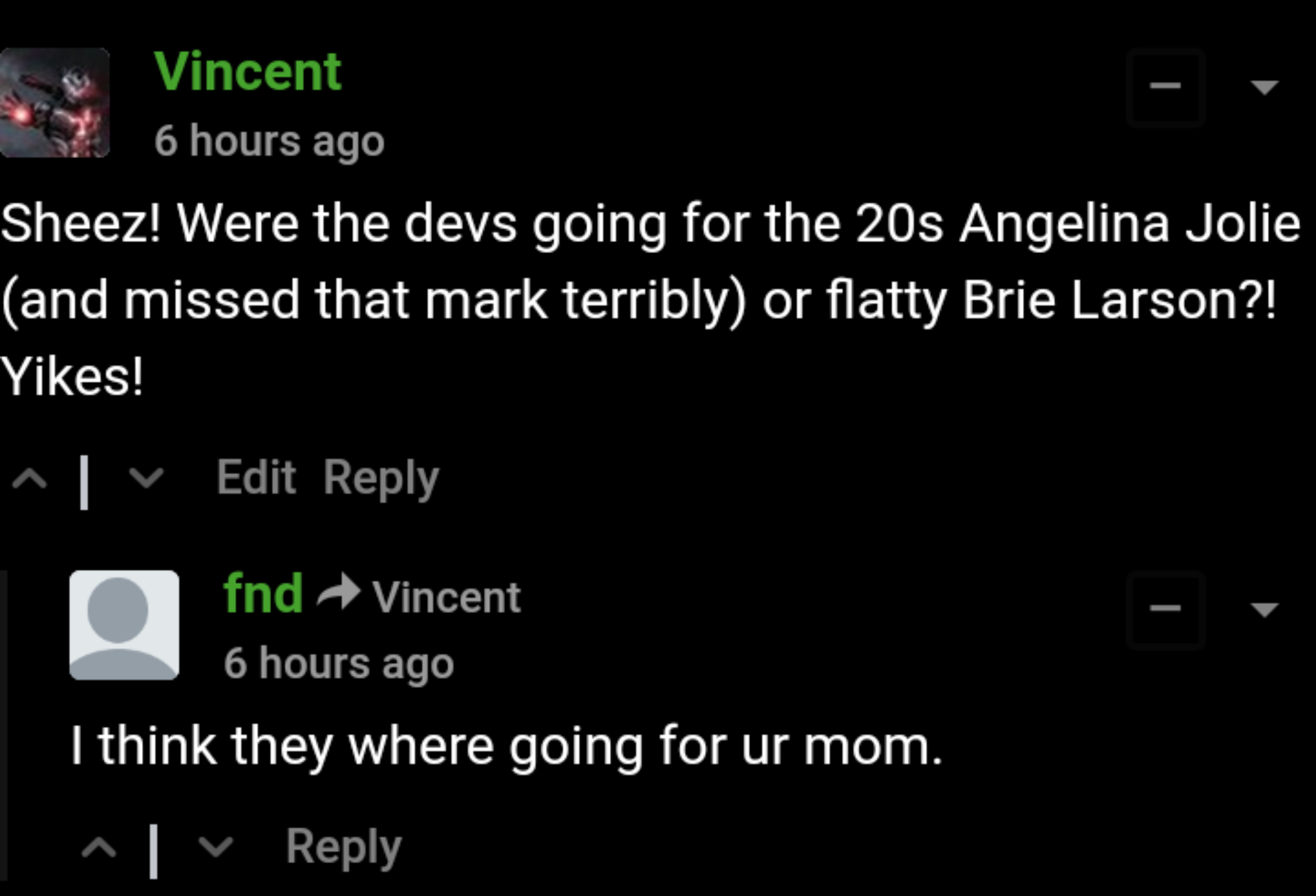
Task: Upvote fnd's reply comment
Action: 100,848
